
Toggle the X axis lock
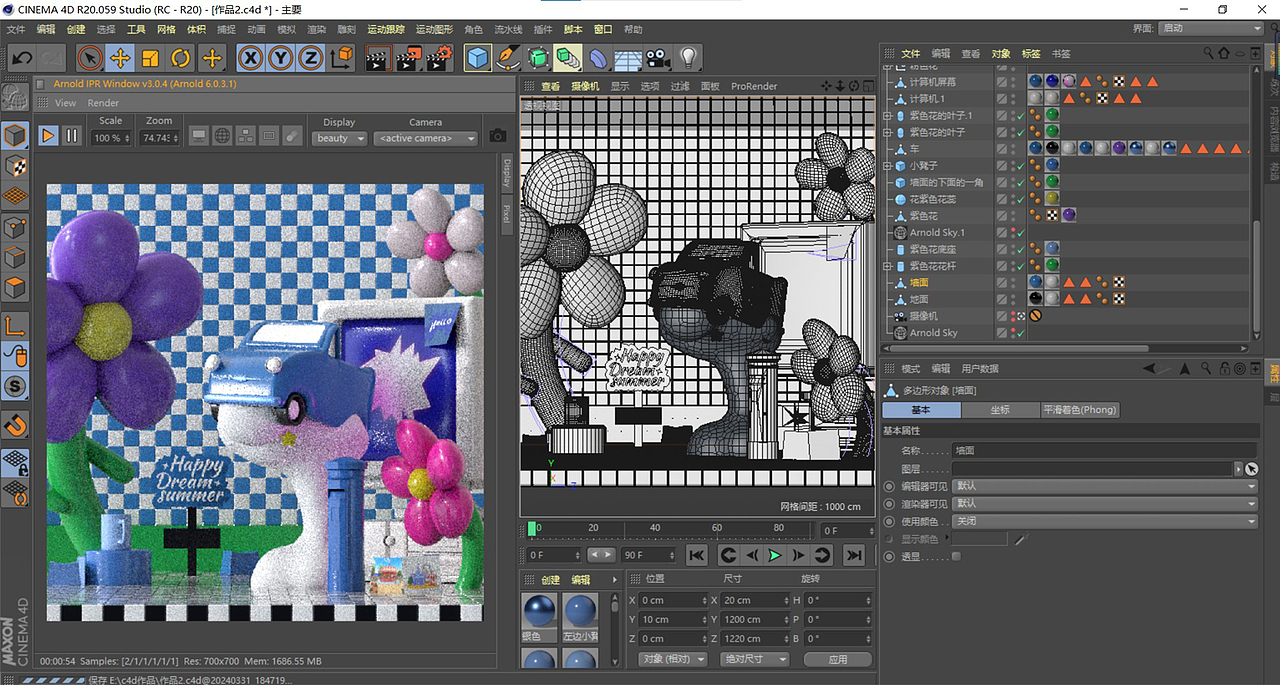[250, 58]
